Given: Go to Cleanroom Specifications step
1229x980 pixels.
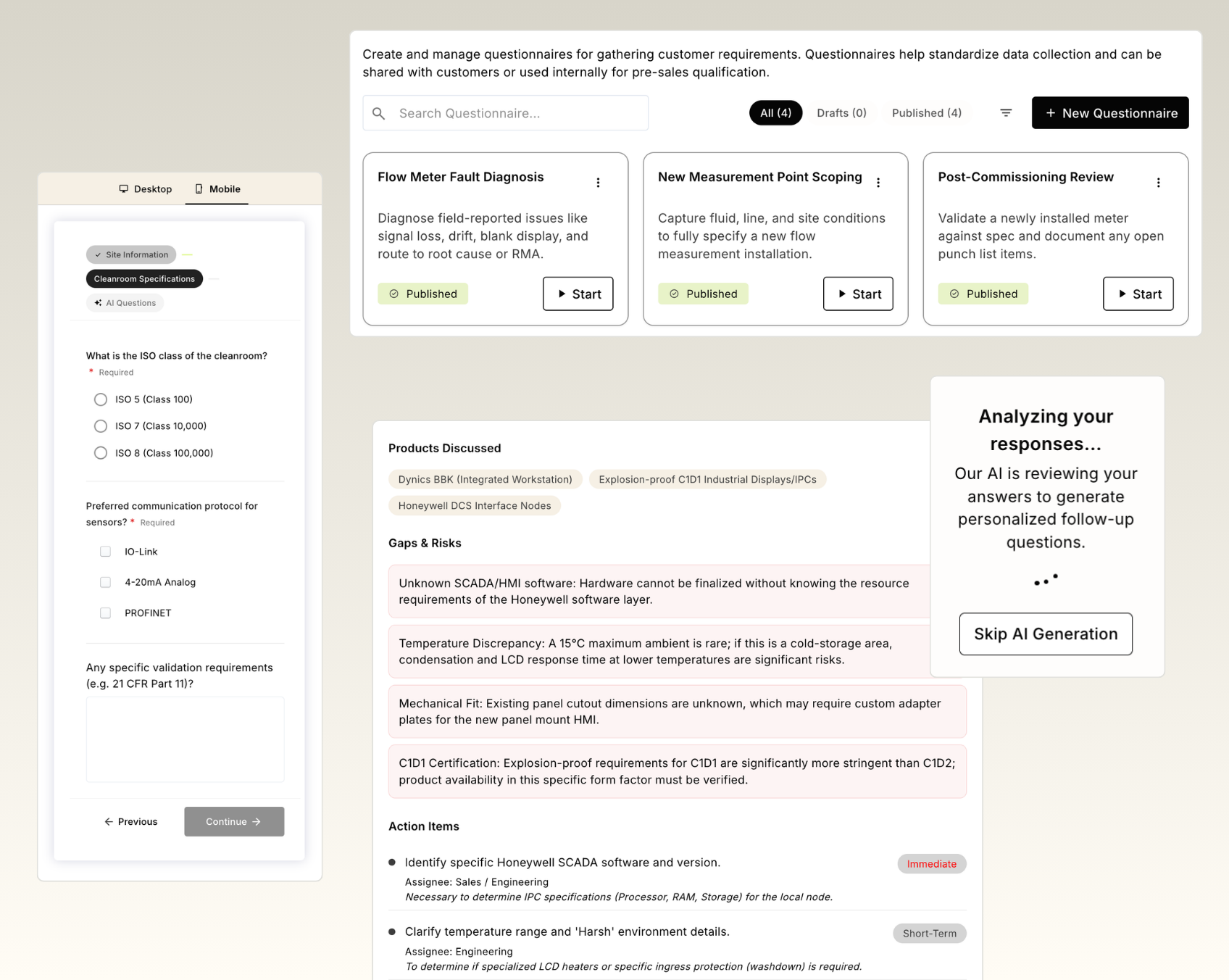Looking at the screenshot, I should (144, 279).
